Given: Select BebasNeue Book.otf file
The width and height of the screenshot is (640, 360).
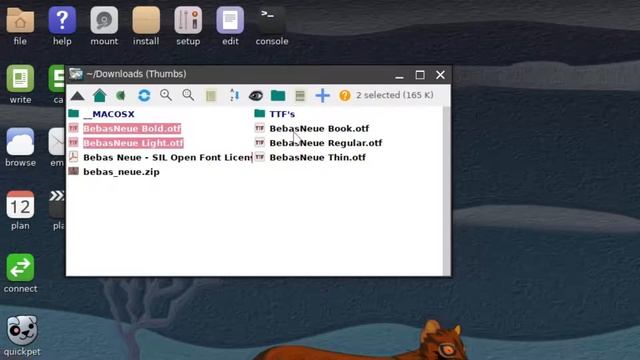Looking at the screenshot, I should point(319,129).
